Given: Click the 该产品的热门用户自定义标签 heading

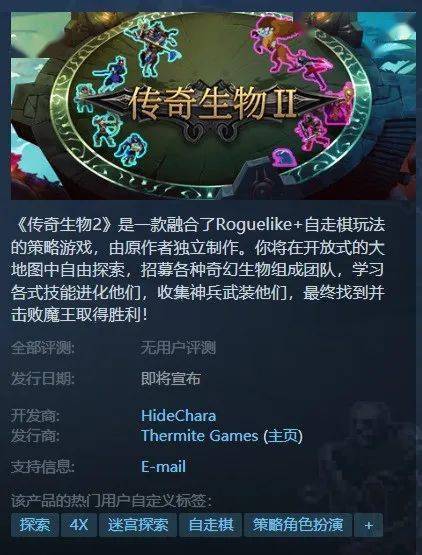Looking at the screenshot, I should [112, 501].
